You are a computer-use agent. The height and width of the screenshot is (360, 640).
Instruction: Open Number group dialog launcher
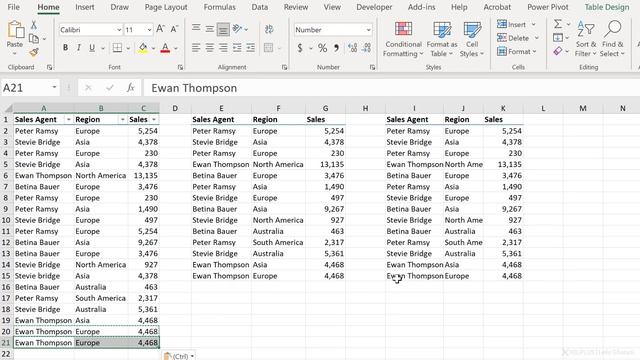372,67
